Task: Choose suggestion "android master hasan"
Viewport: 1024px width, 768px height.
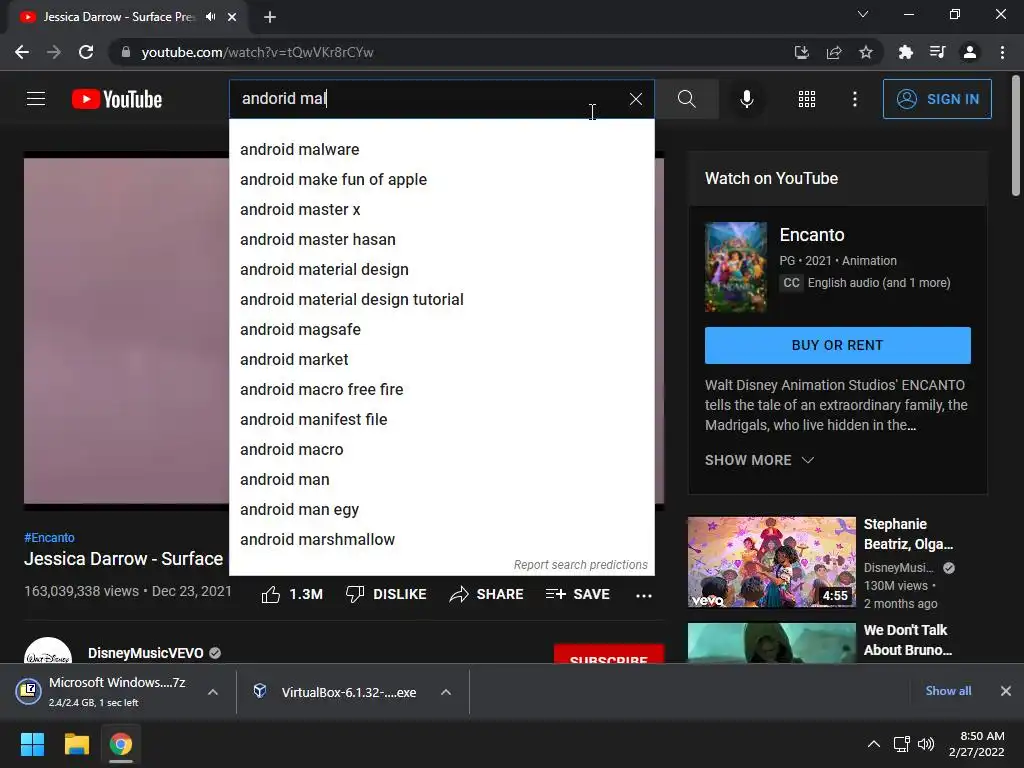Action: tap(441, 240)
